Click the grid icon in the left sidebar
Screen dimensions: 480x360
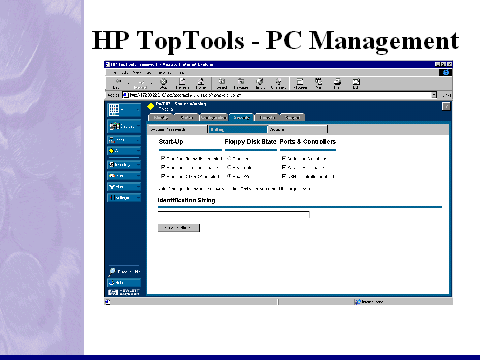114,110
